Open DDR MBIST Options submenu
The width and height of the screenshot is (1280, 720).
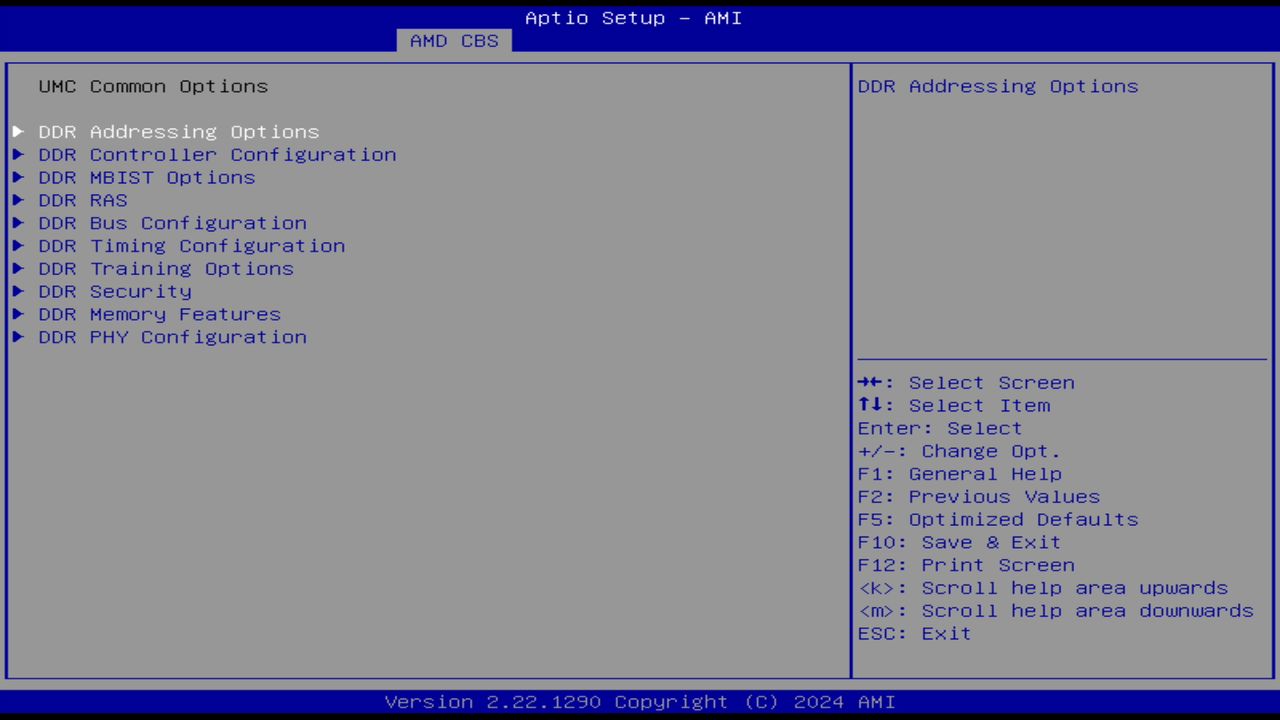(147, 178)
